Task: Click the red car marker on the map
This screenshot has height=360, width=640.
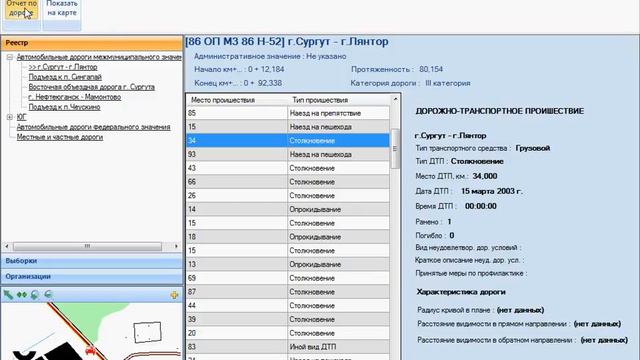Action: [x=90, y=350]
